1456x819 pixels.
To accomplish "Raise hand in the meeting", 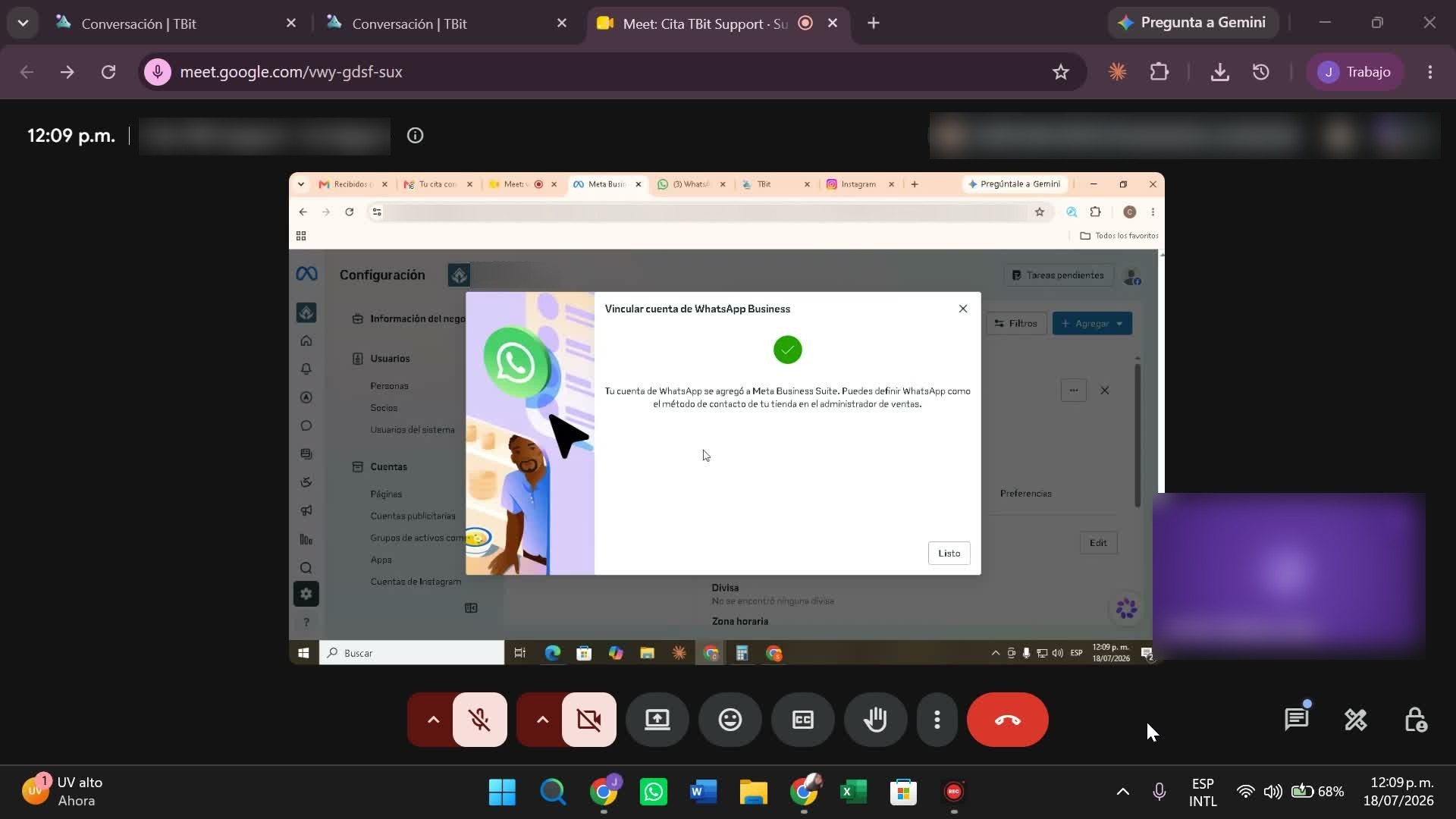I will 875,720.
